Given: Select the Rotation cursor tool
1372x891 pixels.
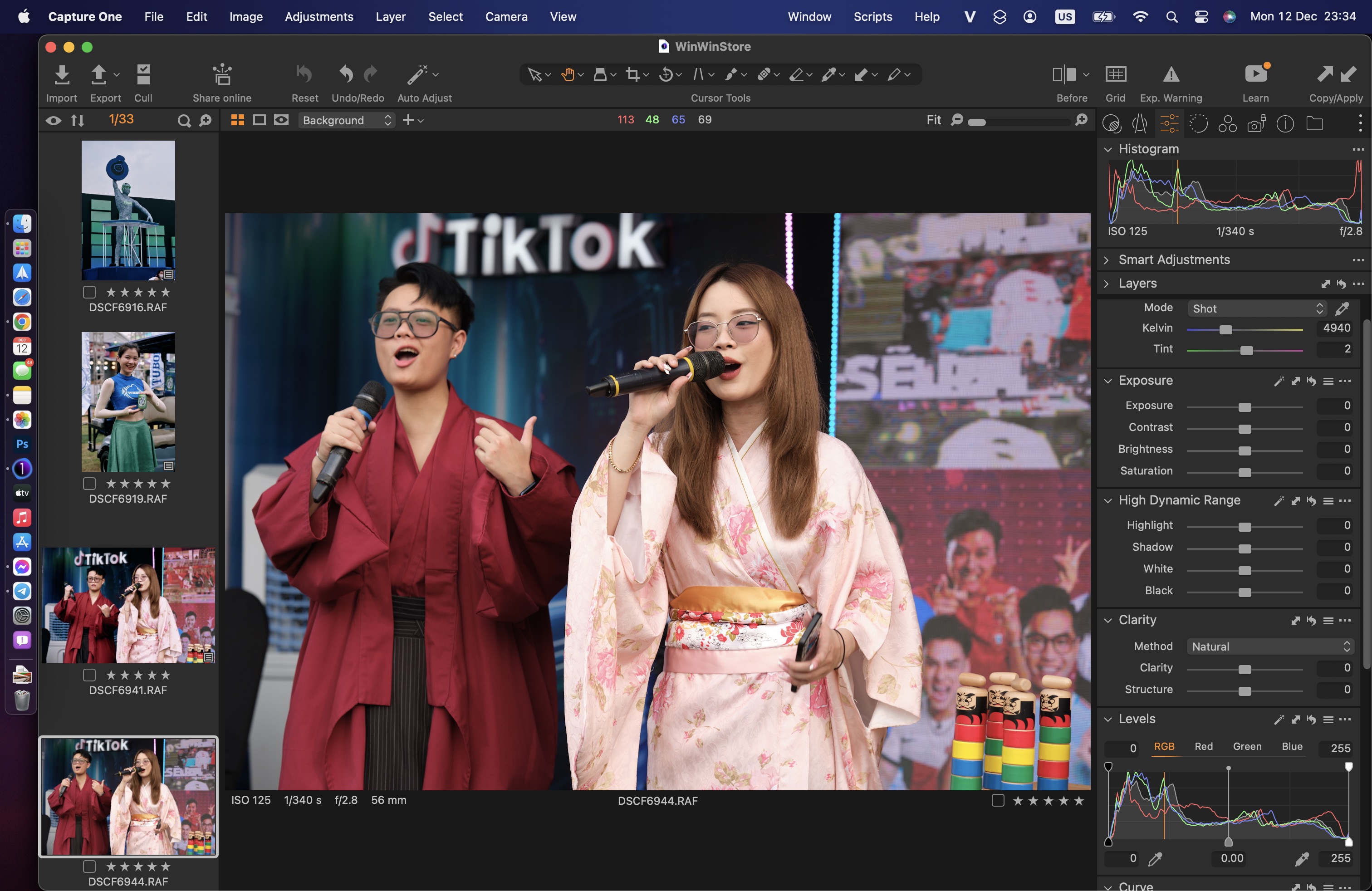Looking at the screenshot, I should (666, 74).
